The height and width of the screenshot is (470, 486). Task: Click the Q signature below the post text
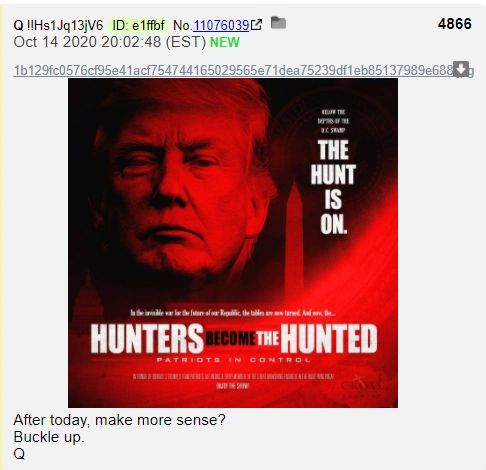pos(19,454)
